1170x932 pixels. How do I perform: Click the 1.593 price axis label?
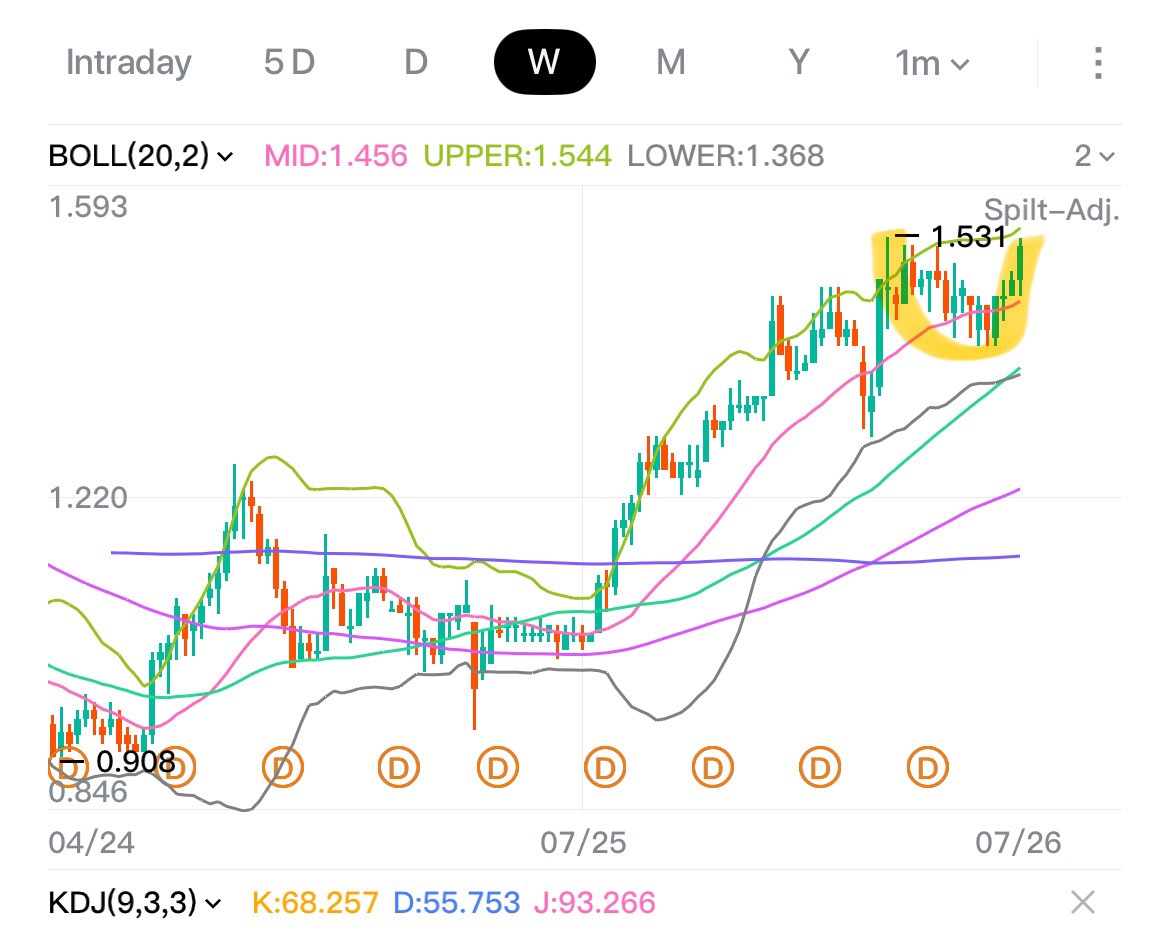click(x=88, y=207)
